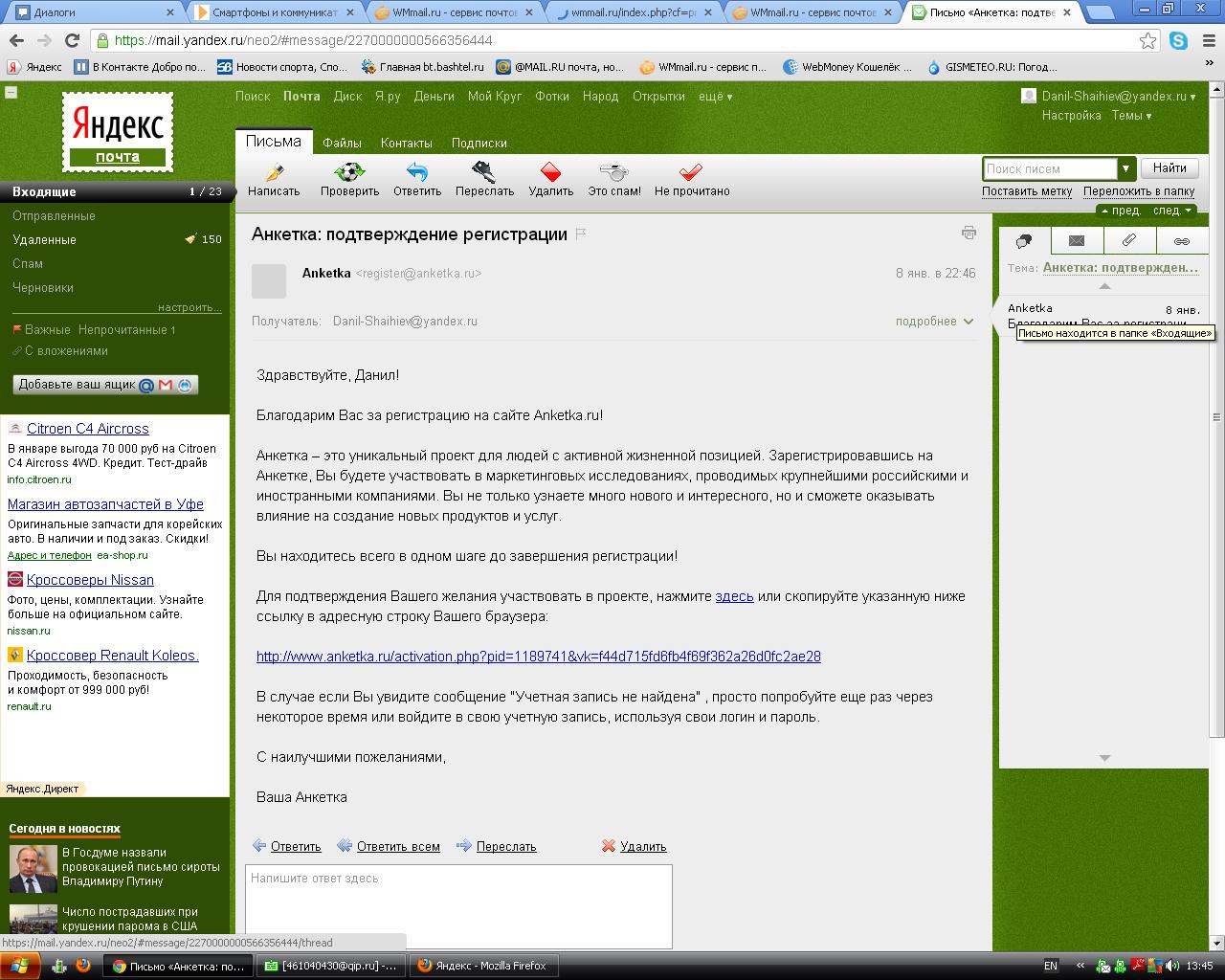Click the sender avatar placeholder beside Anketka
The image size is (1225, 980).
tap(269, 281)
